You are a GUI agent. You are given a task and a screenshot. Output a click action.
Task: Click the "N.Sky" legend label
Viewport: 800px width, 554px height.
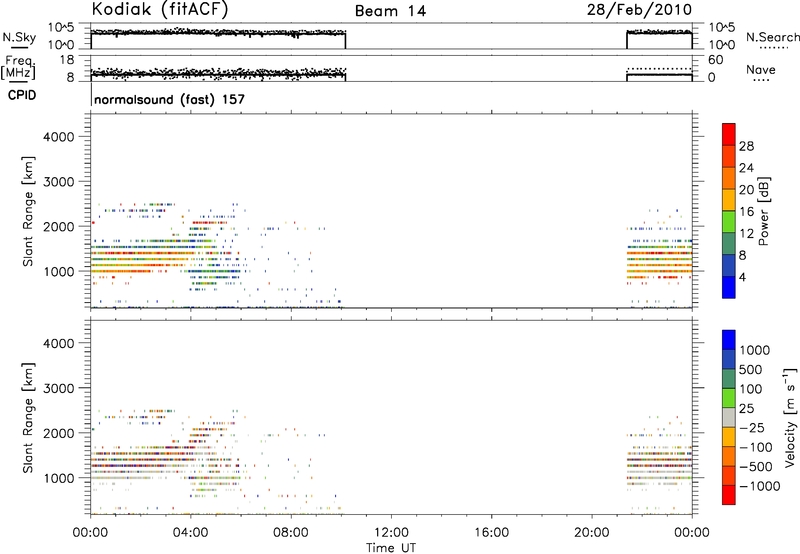(x=19, y=37)
